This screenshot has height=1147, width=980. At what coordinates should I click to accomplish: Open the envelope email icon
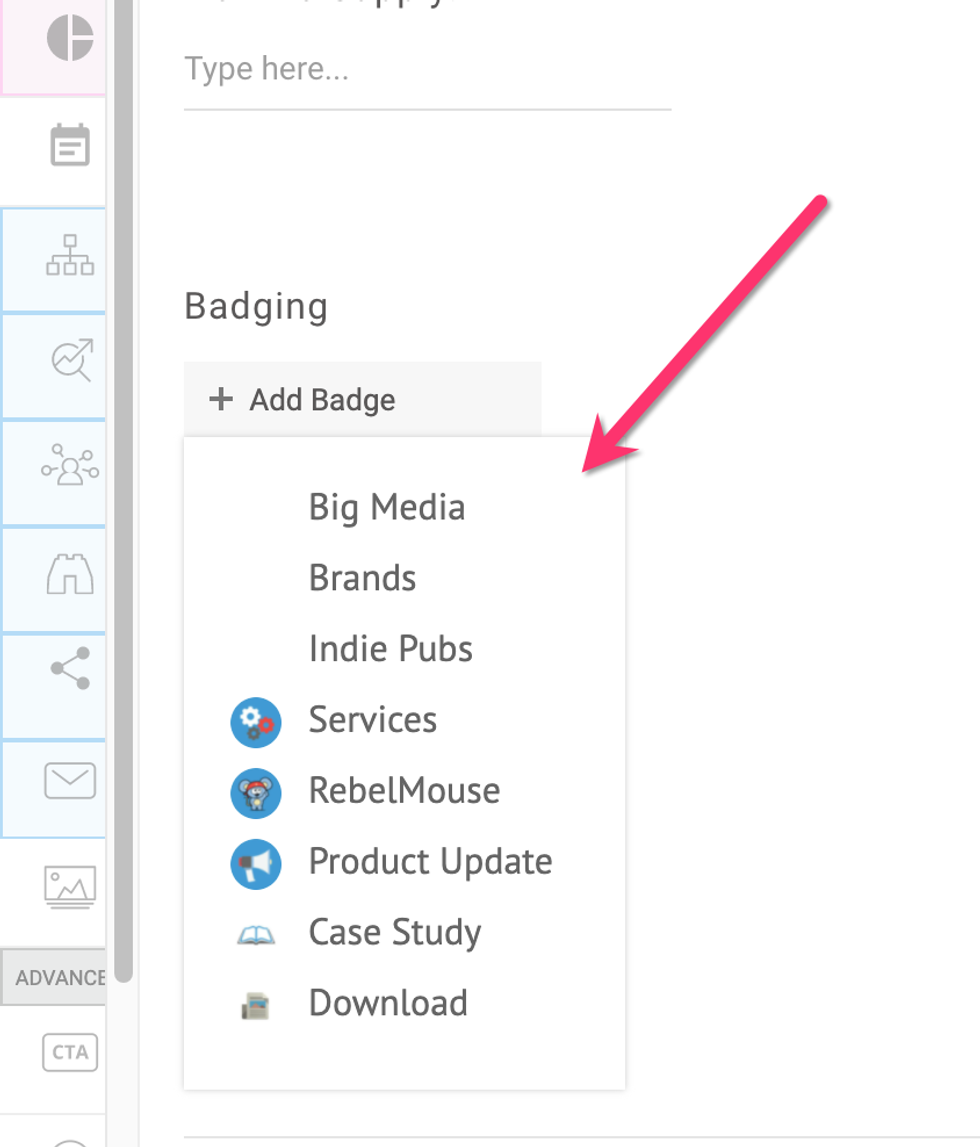click(x=70, y=781)
